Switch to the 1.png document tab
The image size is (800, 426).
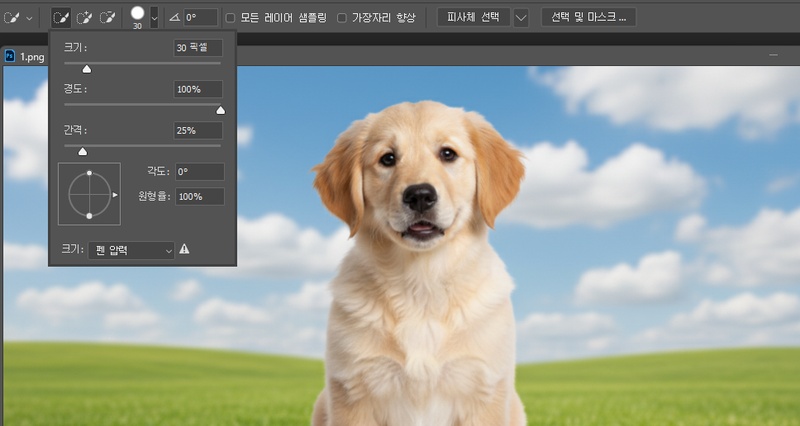pos(35,57)
